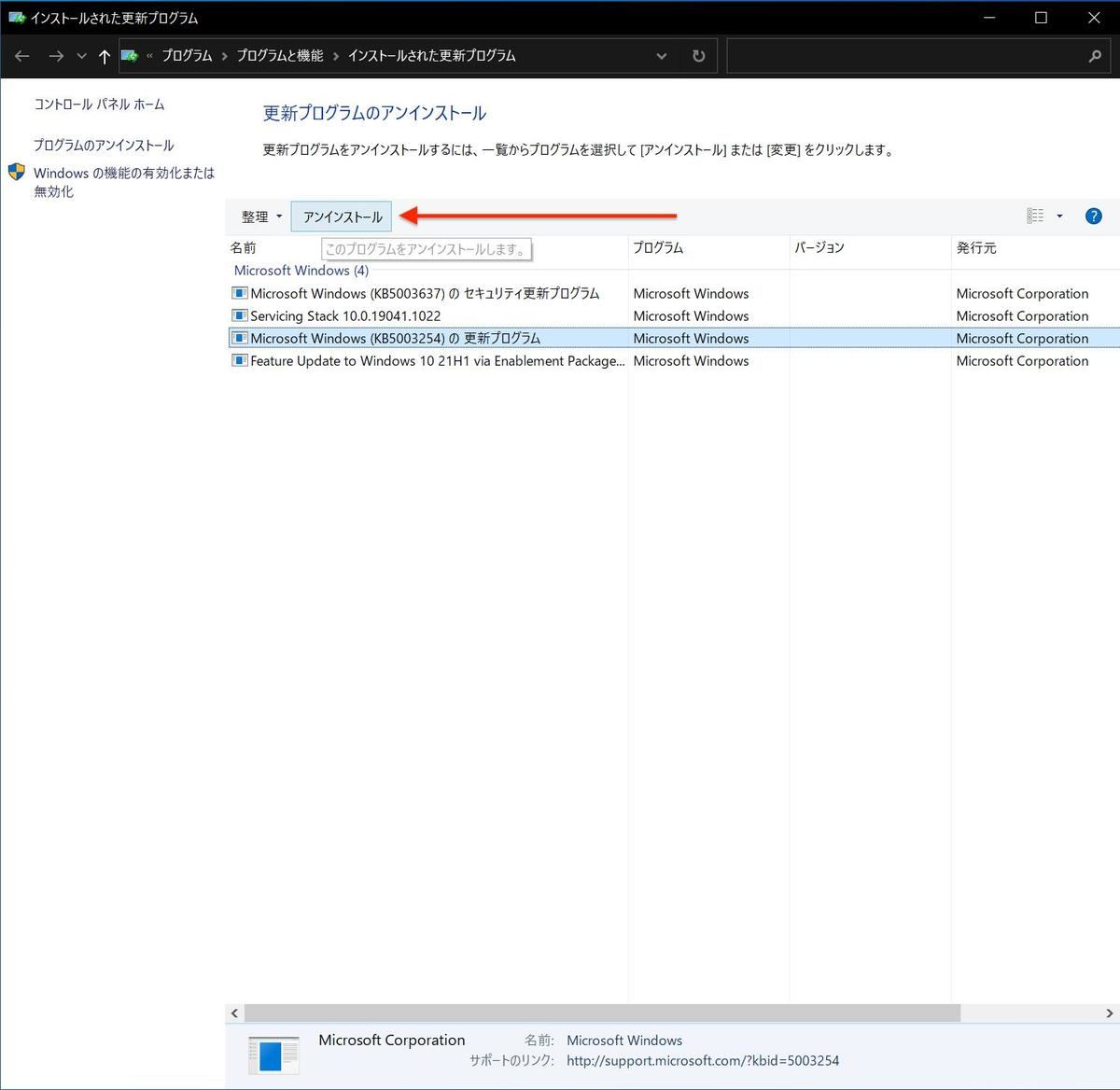1120x1090 pixels.
Task: Open Windows の機能の有効化または無効化 link
Action: (x=124, y=182)
